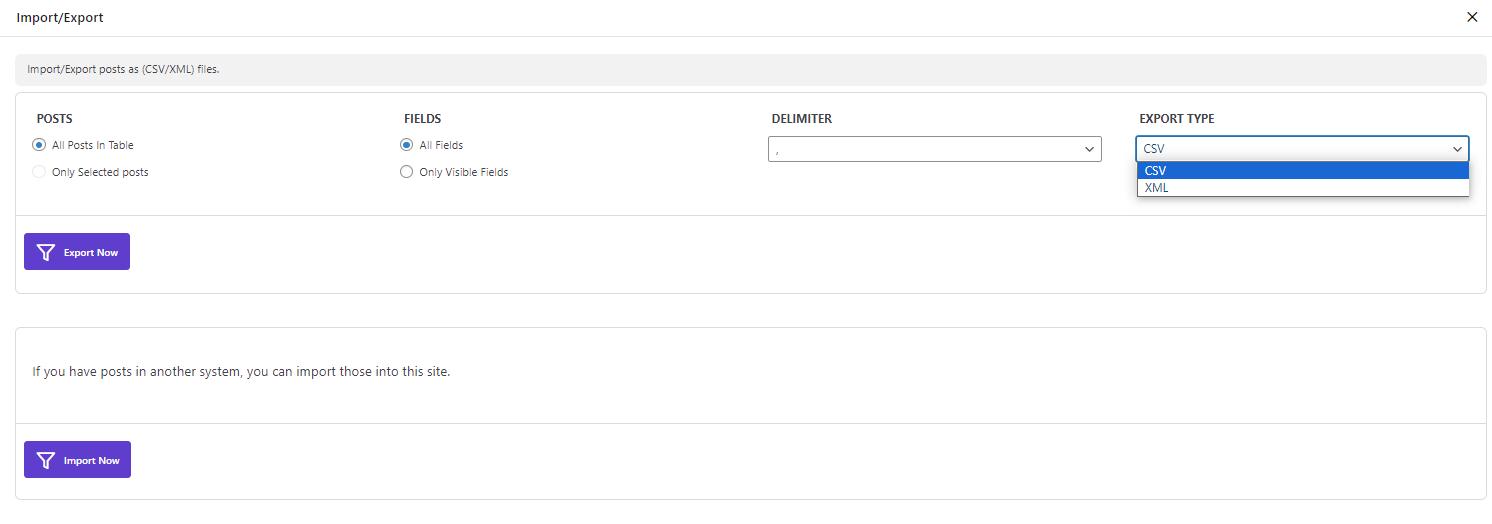Click the chevron arrow of Export Type field
The image size is (1492, 524).
click(x=1457, y=149)
